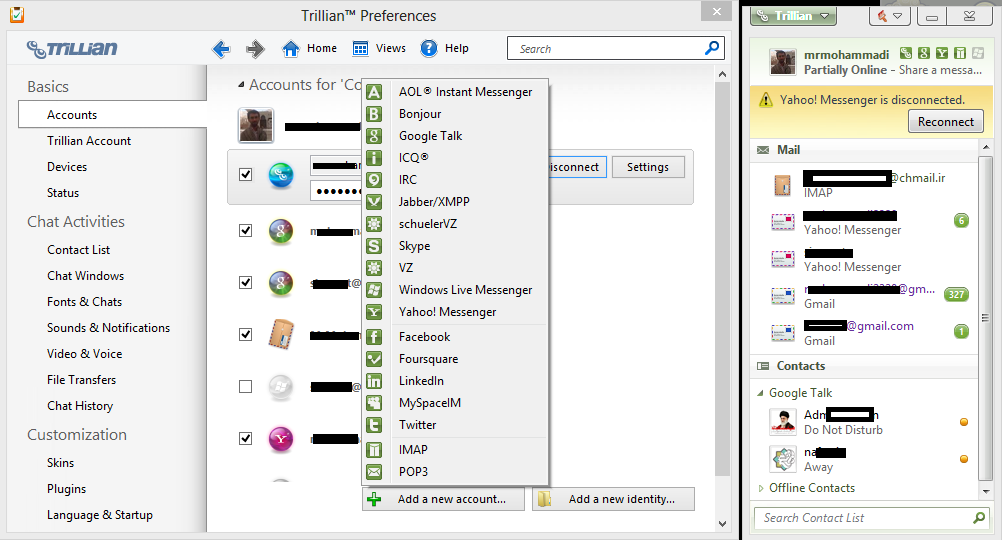Open the Trillian main menu dropdown
Screen dimensions: 1002x543
click(794, 16)
